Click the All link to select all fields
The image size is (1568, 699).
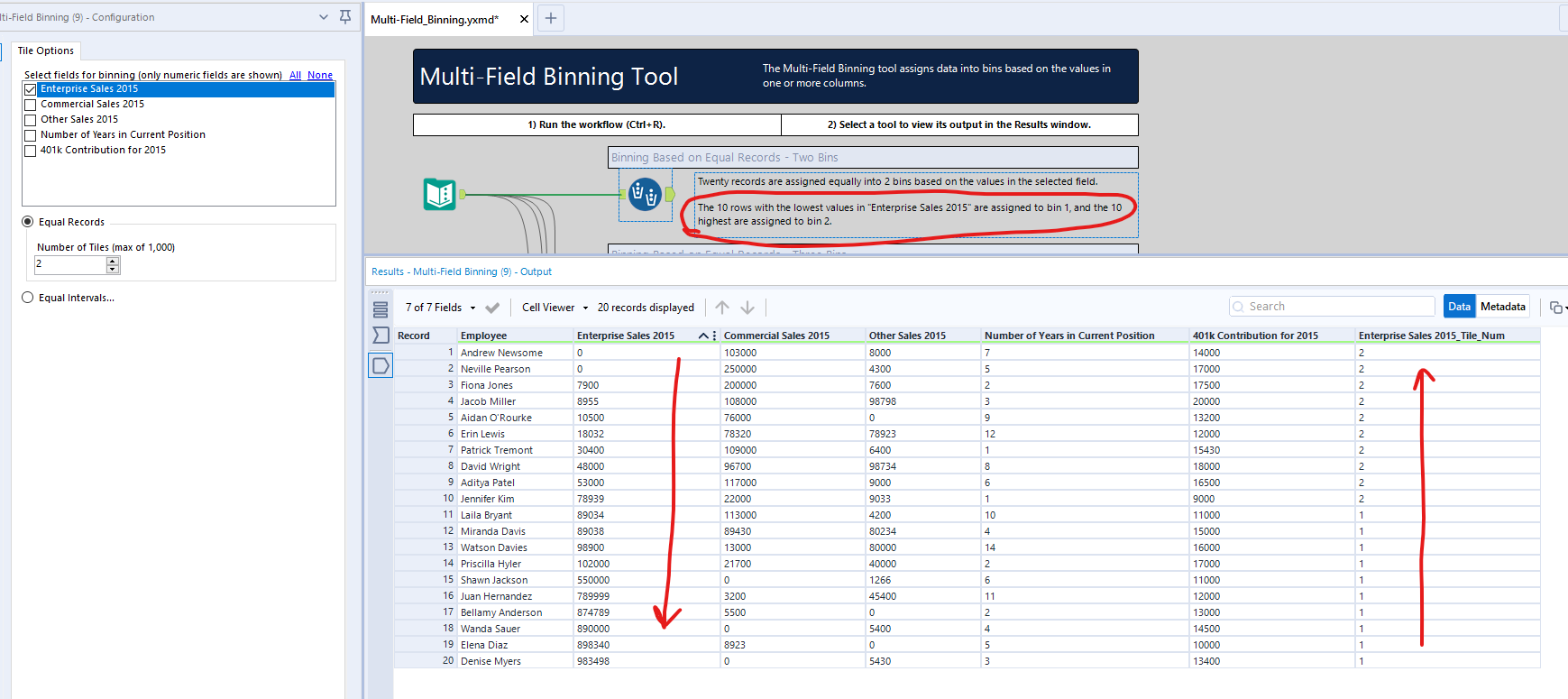295,75
